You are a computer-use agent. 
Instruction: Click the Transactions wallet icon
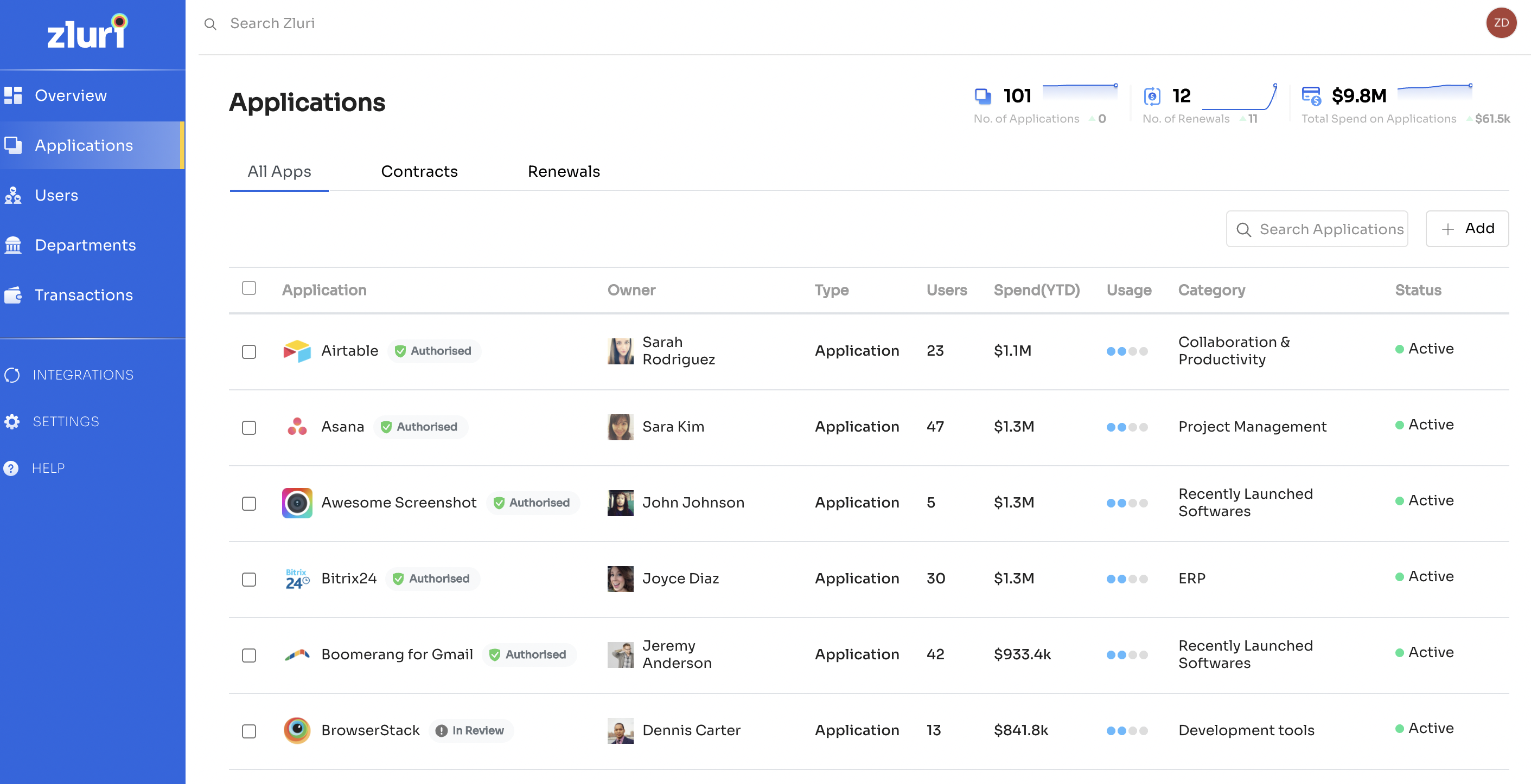tap(13, 295)
